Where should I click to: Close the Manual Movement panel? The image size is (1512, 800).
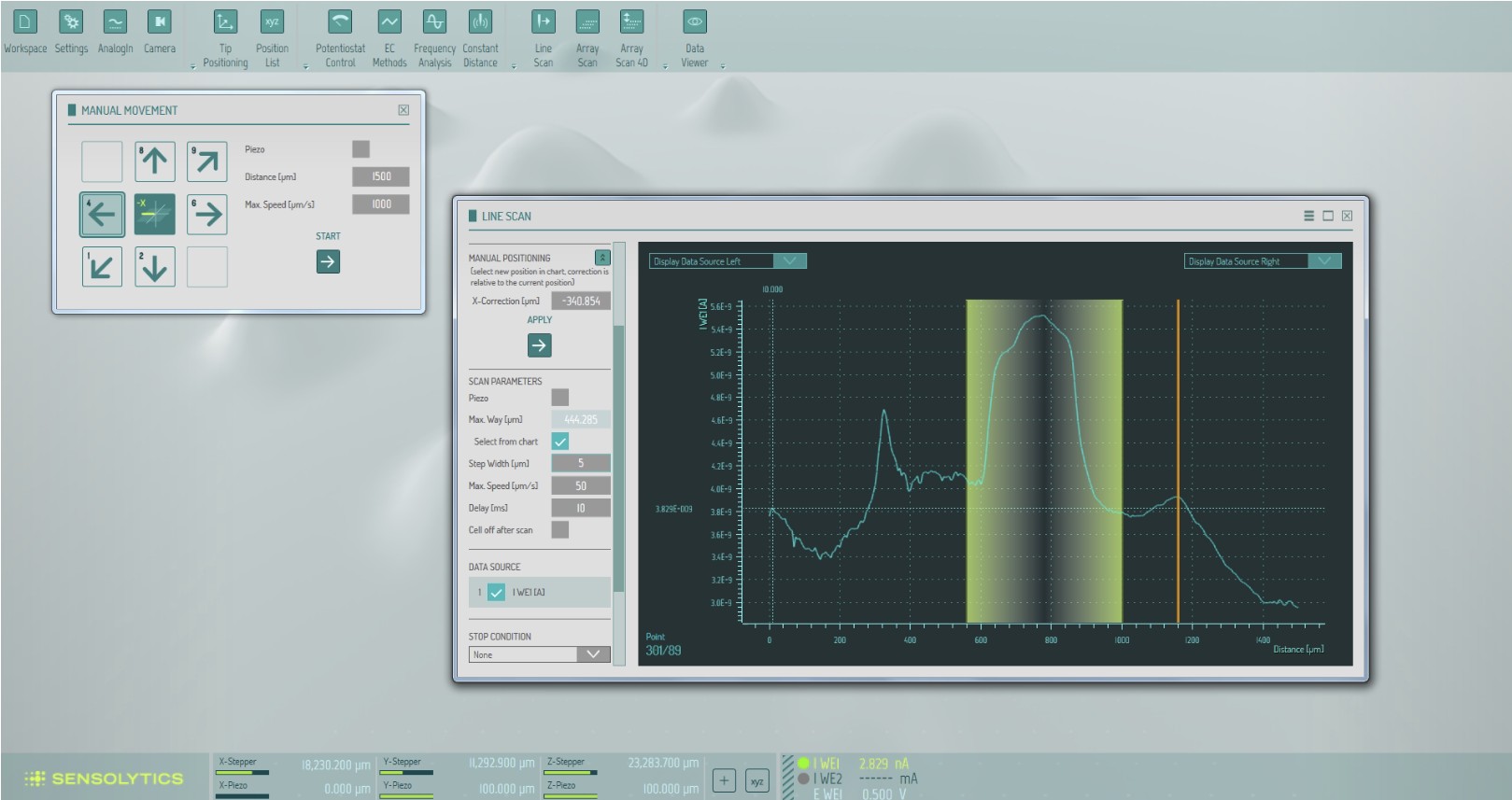pos(403,110)
